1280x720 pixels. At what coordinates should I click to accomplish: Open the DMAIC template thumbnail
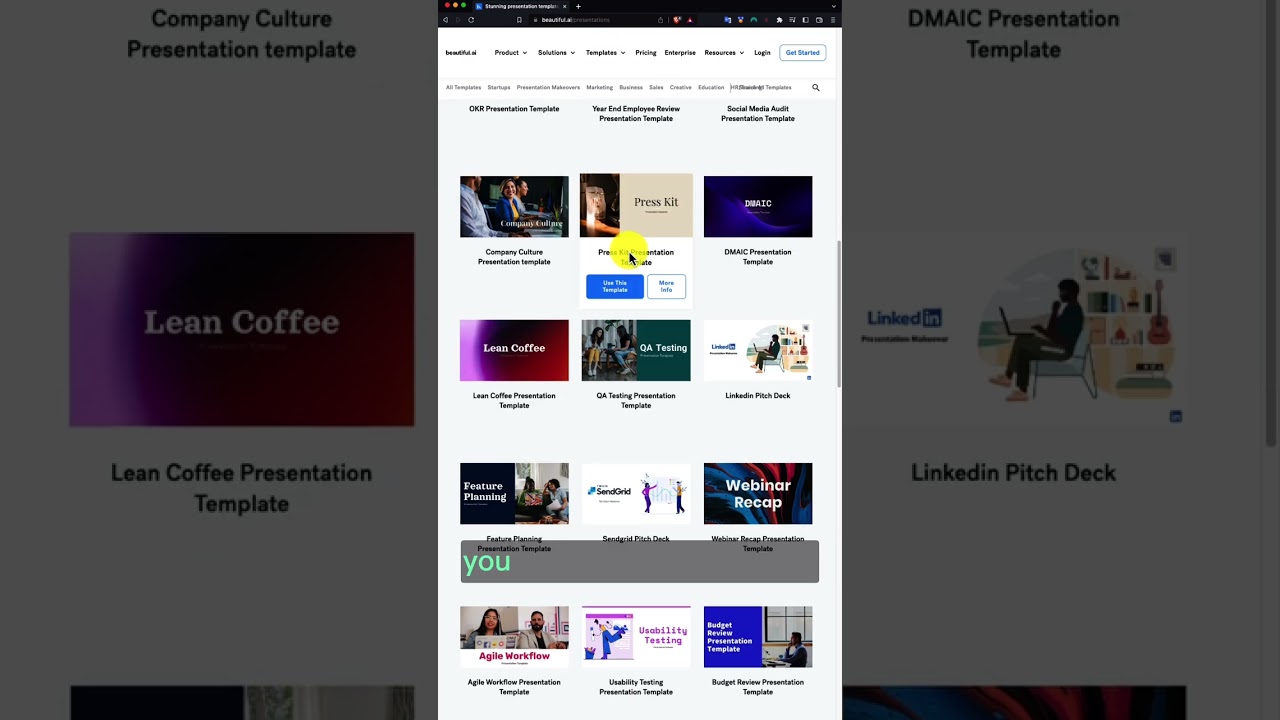click(758, 207)
